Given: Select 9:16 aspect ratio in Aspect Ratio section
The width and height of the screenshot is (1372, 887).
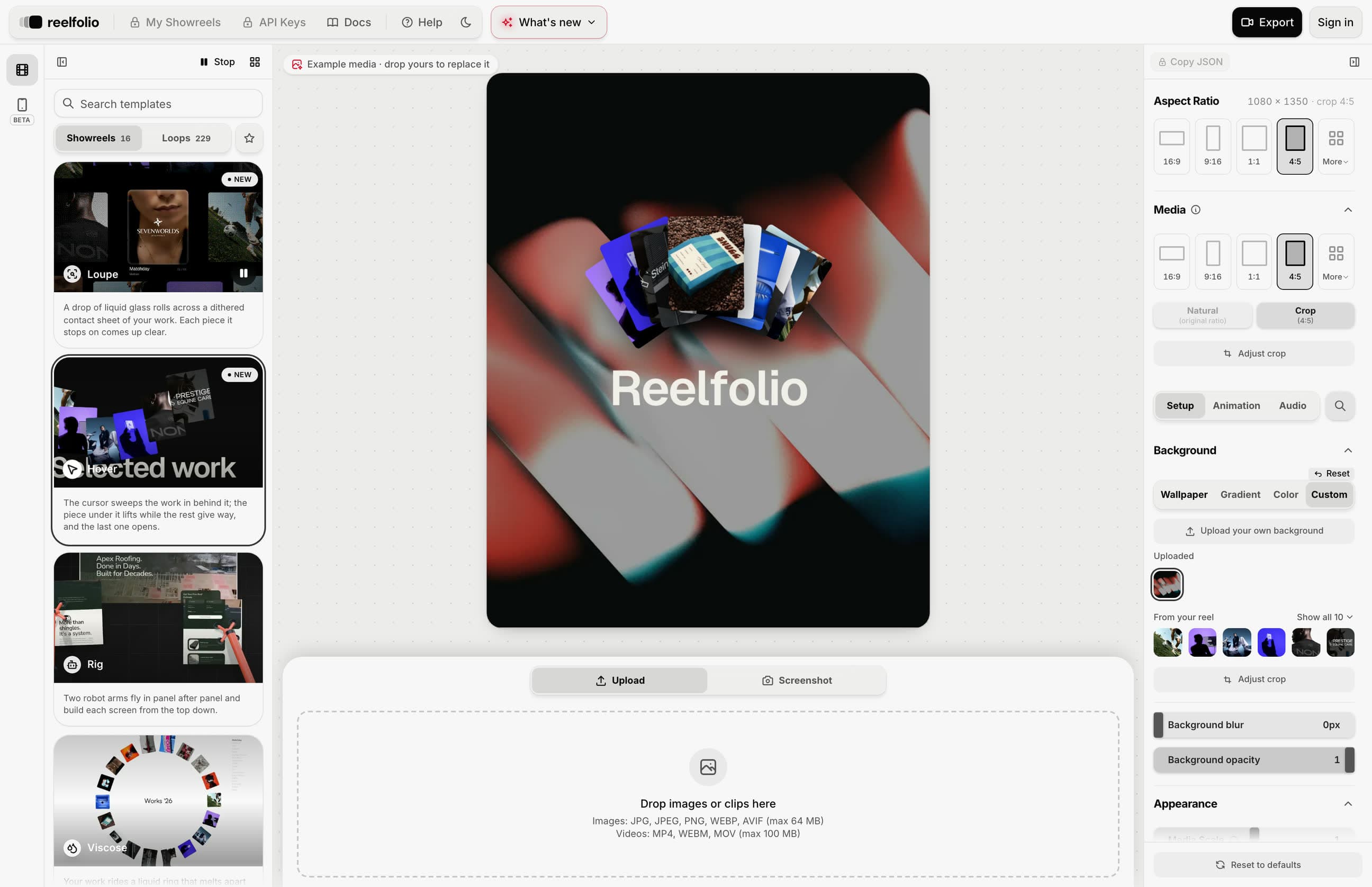Looking at the screenshot, I should (x=1213, y=146).
